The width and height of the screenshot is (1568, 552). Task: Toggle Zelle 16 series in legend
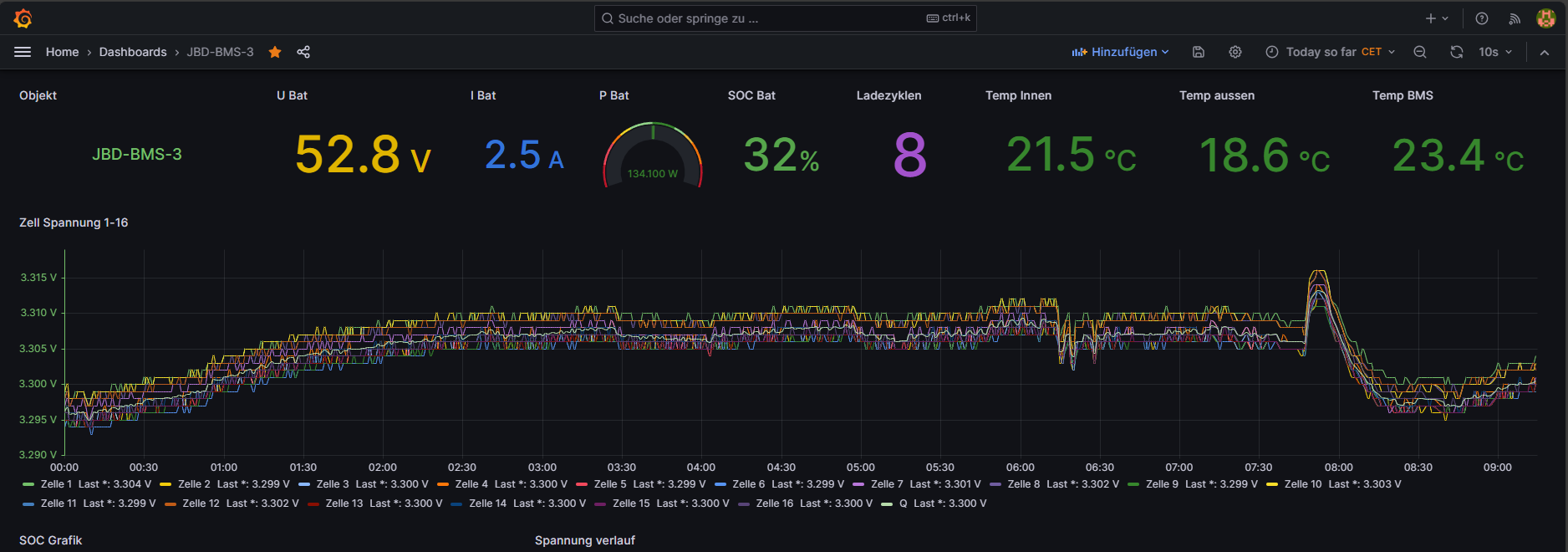[x=774, y=503]
